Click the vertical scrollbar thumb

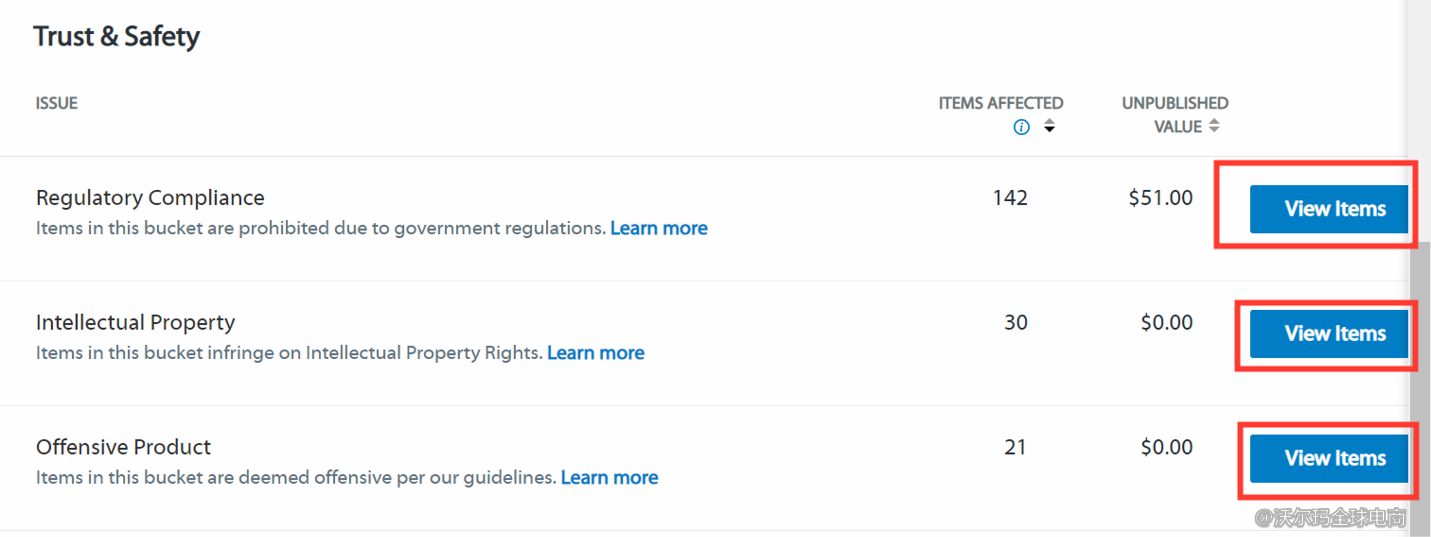(1419, 390)
